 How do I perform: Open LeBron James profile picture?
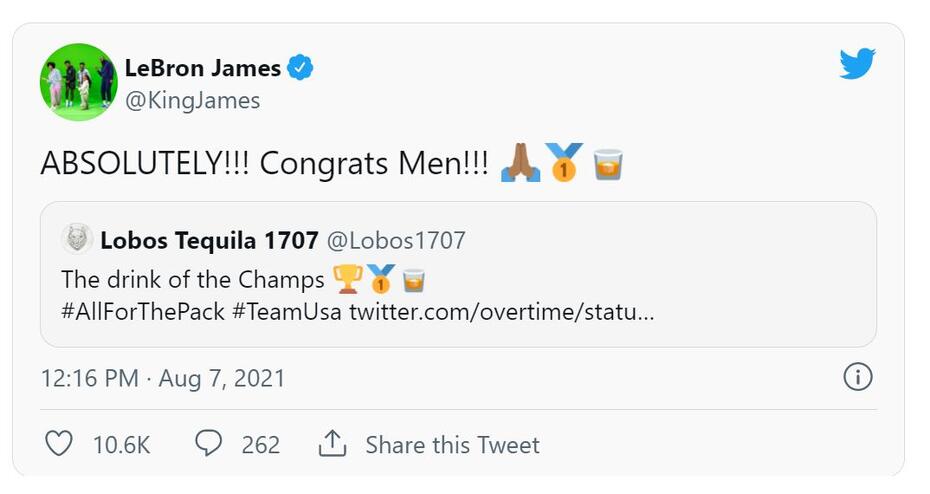click(x=78, y=82)
